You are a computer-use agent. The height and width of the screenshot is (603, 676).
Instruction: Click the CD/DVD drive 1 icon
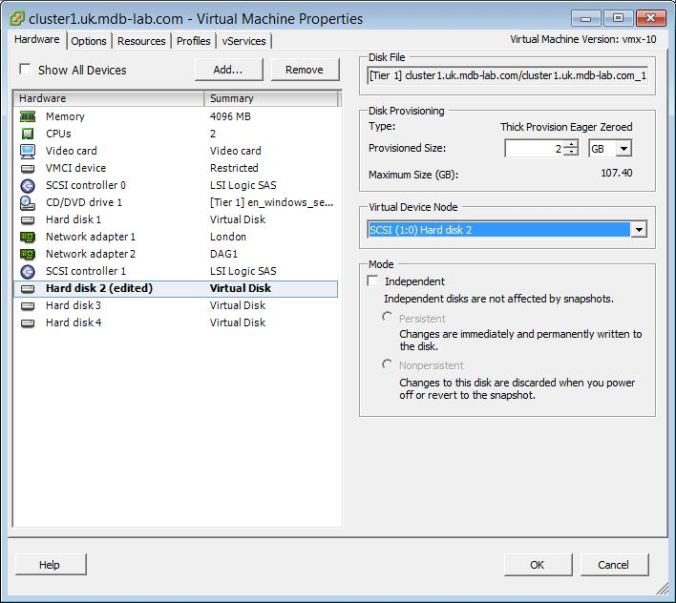click(x=27, y=202)
